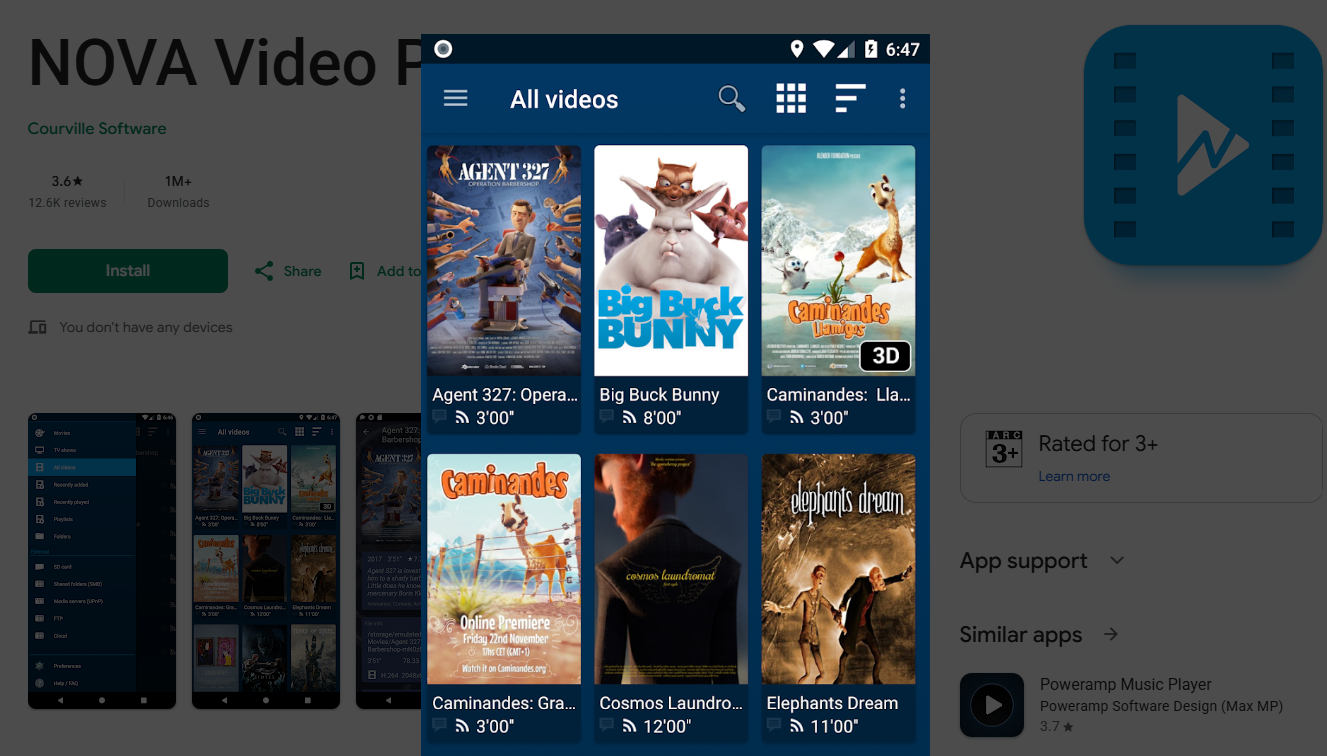Click the 3+ age rating badge
Screen dimensions: 1327x756
(1004, 449)
